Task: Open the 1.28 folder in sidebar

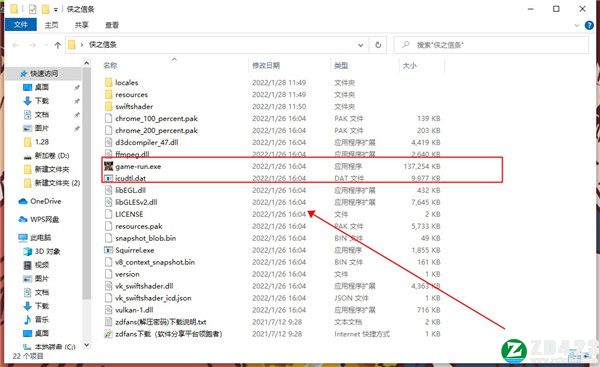Action: [41, 142]
